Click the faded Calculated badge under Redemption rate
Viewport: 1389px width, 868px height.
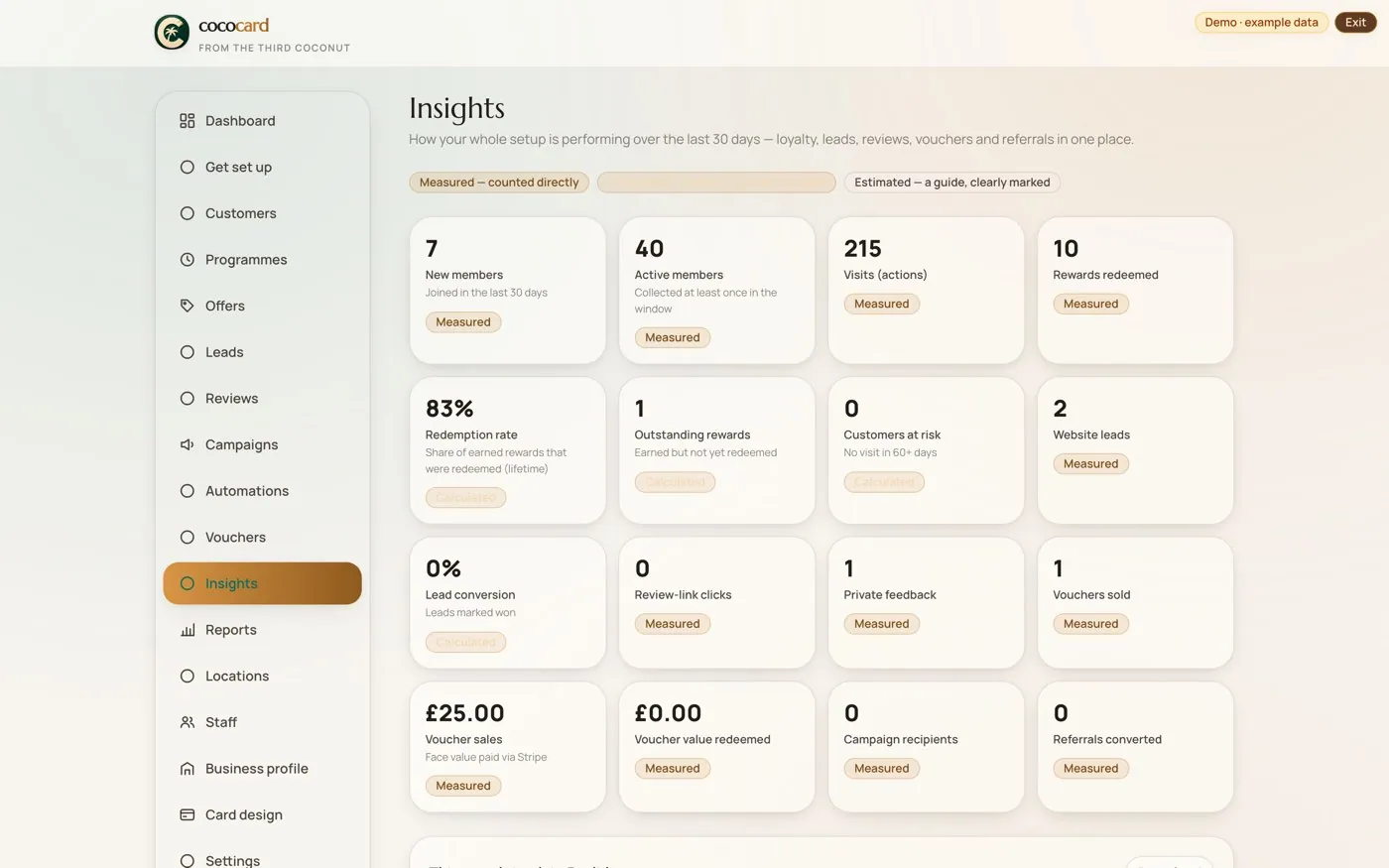point(465,497)
